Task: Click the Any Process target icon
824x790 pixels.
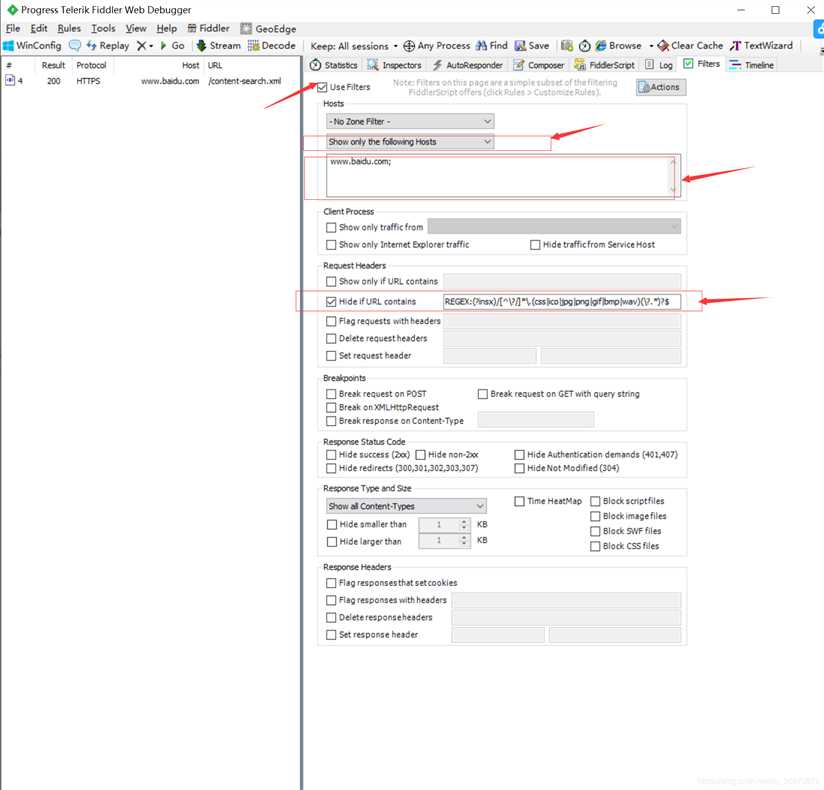Action: [409, 46]
